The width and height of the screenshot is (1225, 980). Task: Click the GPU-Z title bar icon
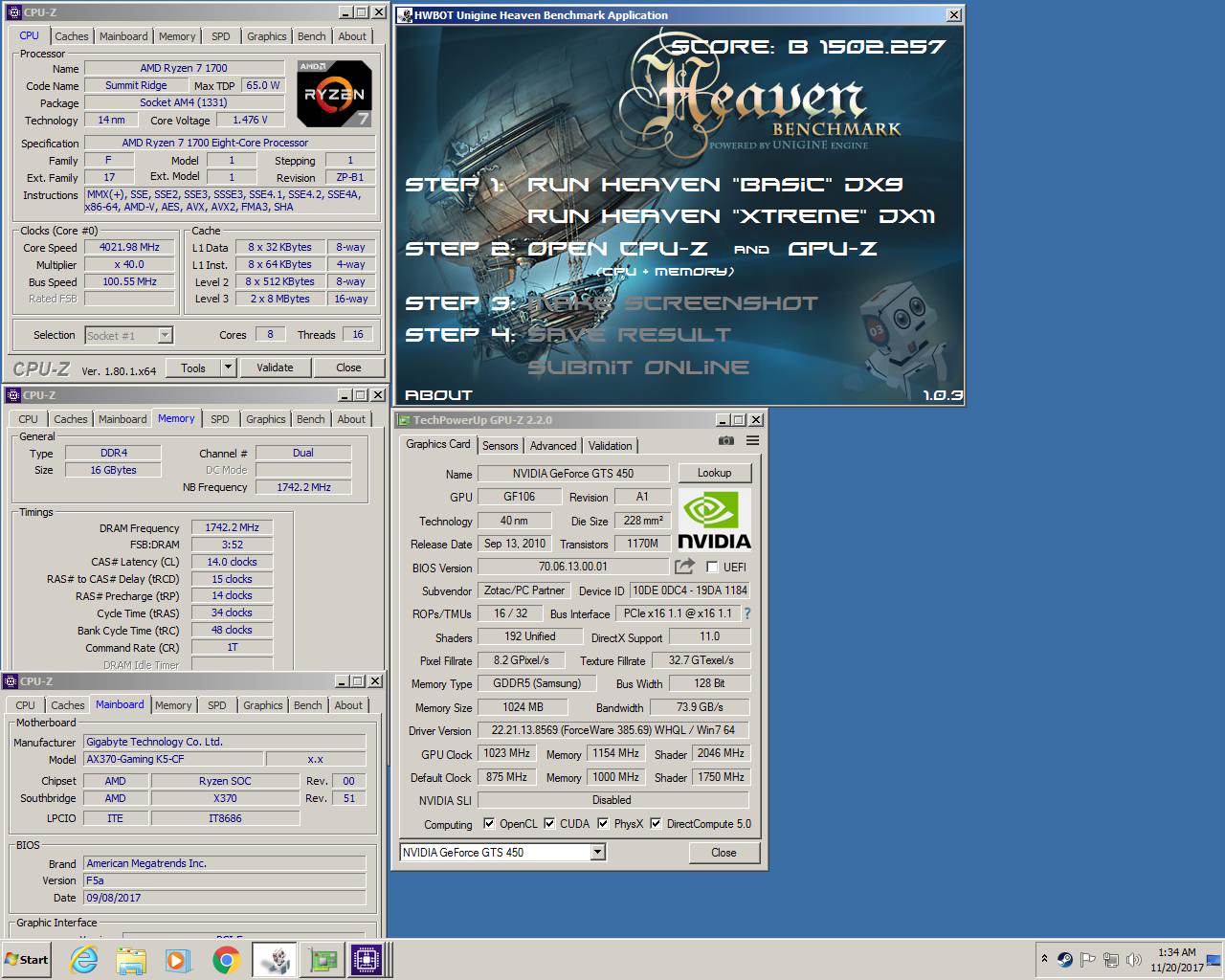click(x=404, y=420)
